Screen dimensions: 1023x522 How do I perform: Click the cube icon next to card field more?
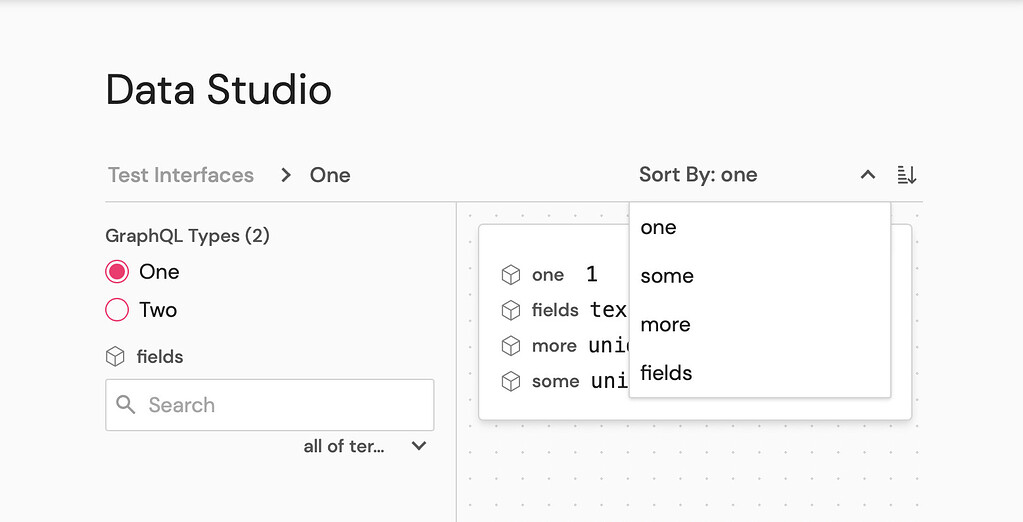click(511, 346)
